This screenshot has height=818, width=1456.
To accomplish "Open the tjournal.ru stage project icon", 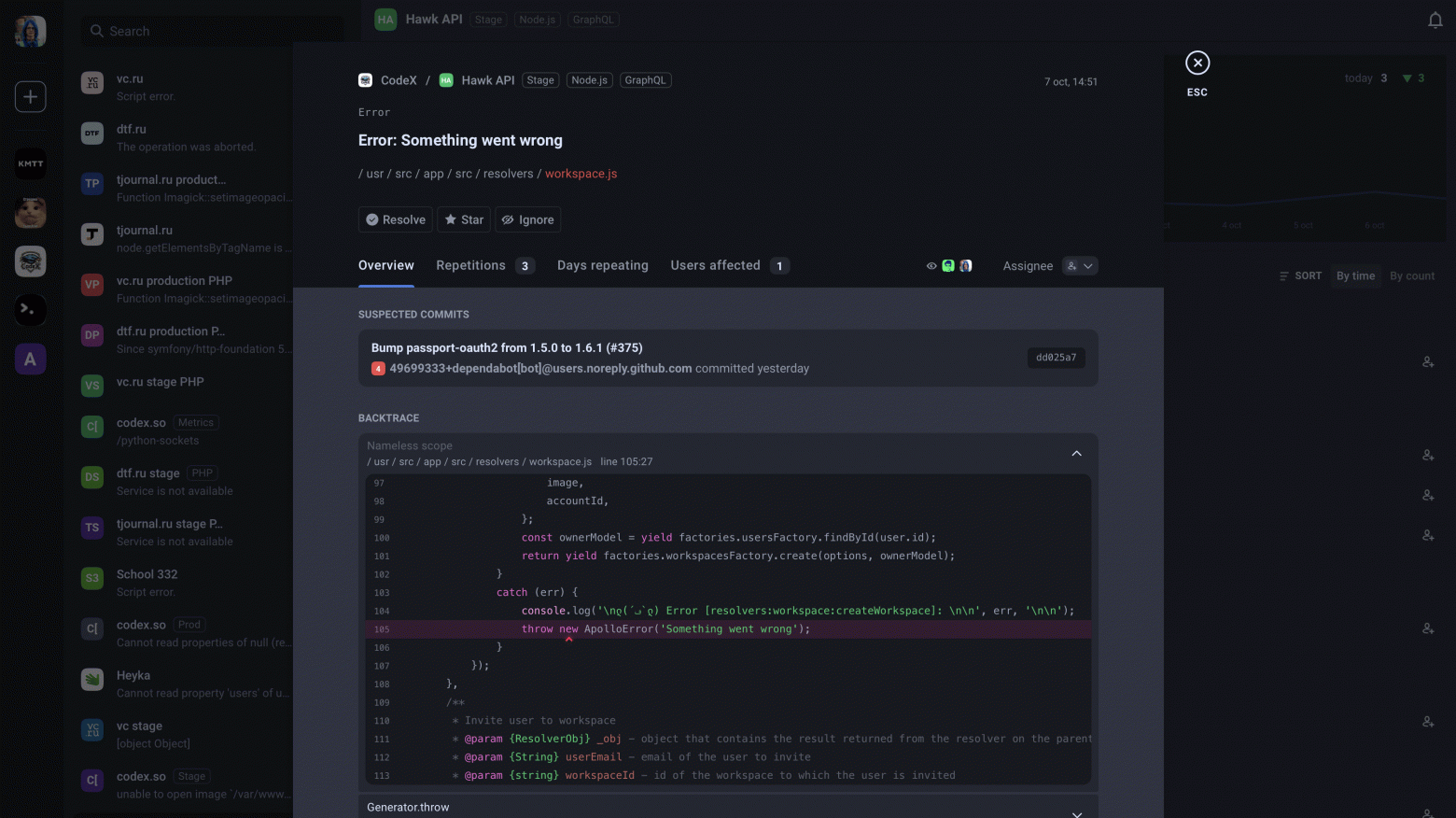I will pyautogui.click(x=92, y=528).
